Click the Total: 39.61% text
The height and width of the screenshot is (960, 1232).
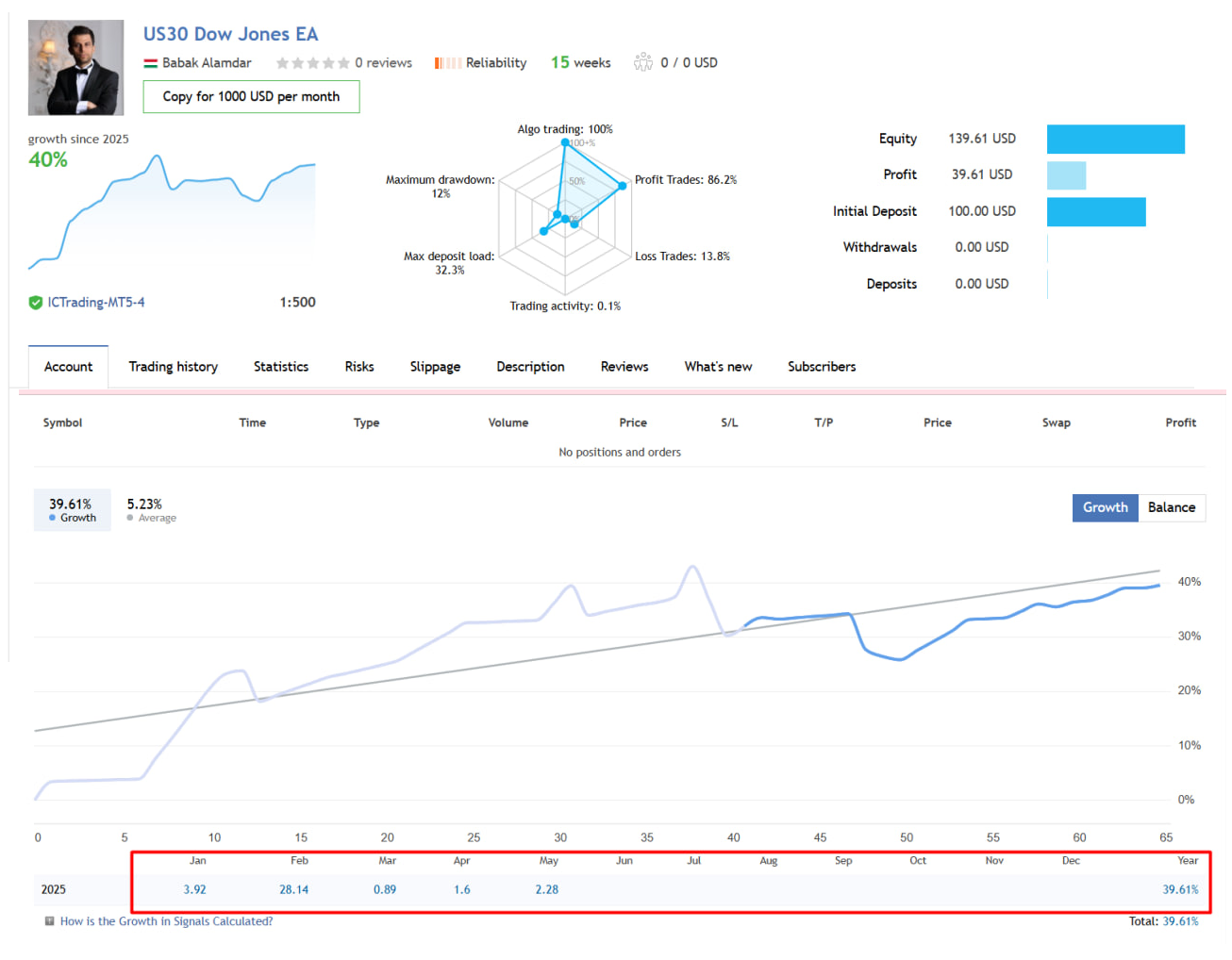pos(1163,921)
